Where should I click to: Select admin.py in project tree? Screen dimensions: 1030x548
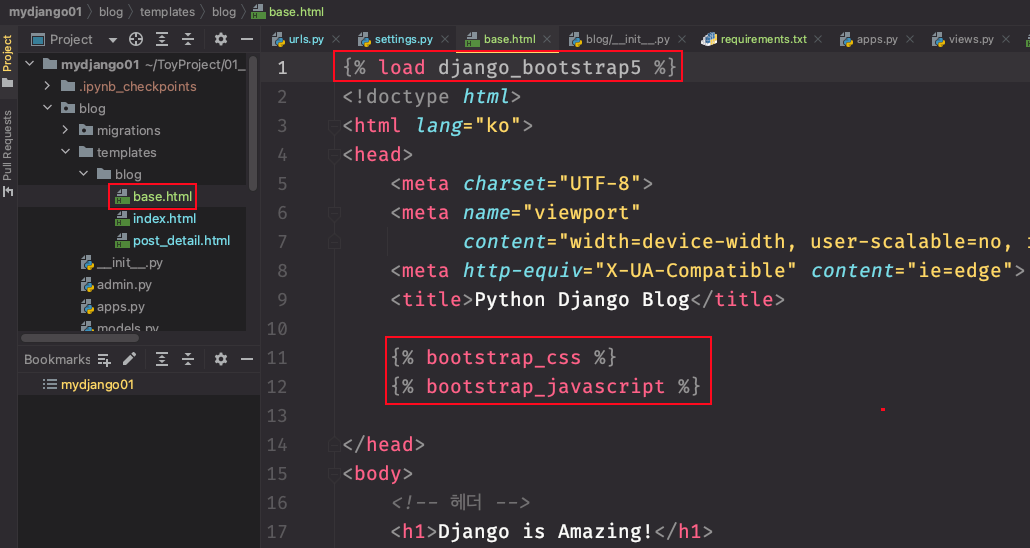[x=124, y=285]
